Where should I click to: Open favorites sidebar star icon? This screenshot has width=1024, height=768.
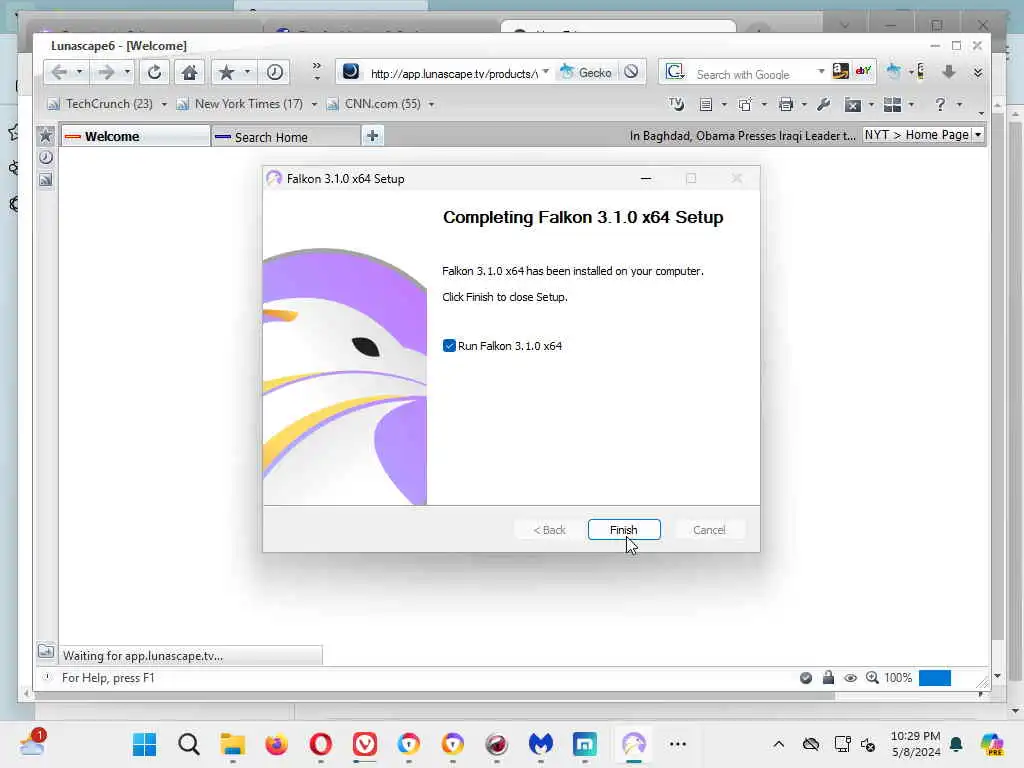46,135
